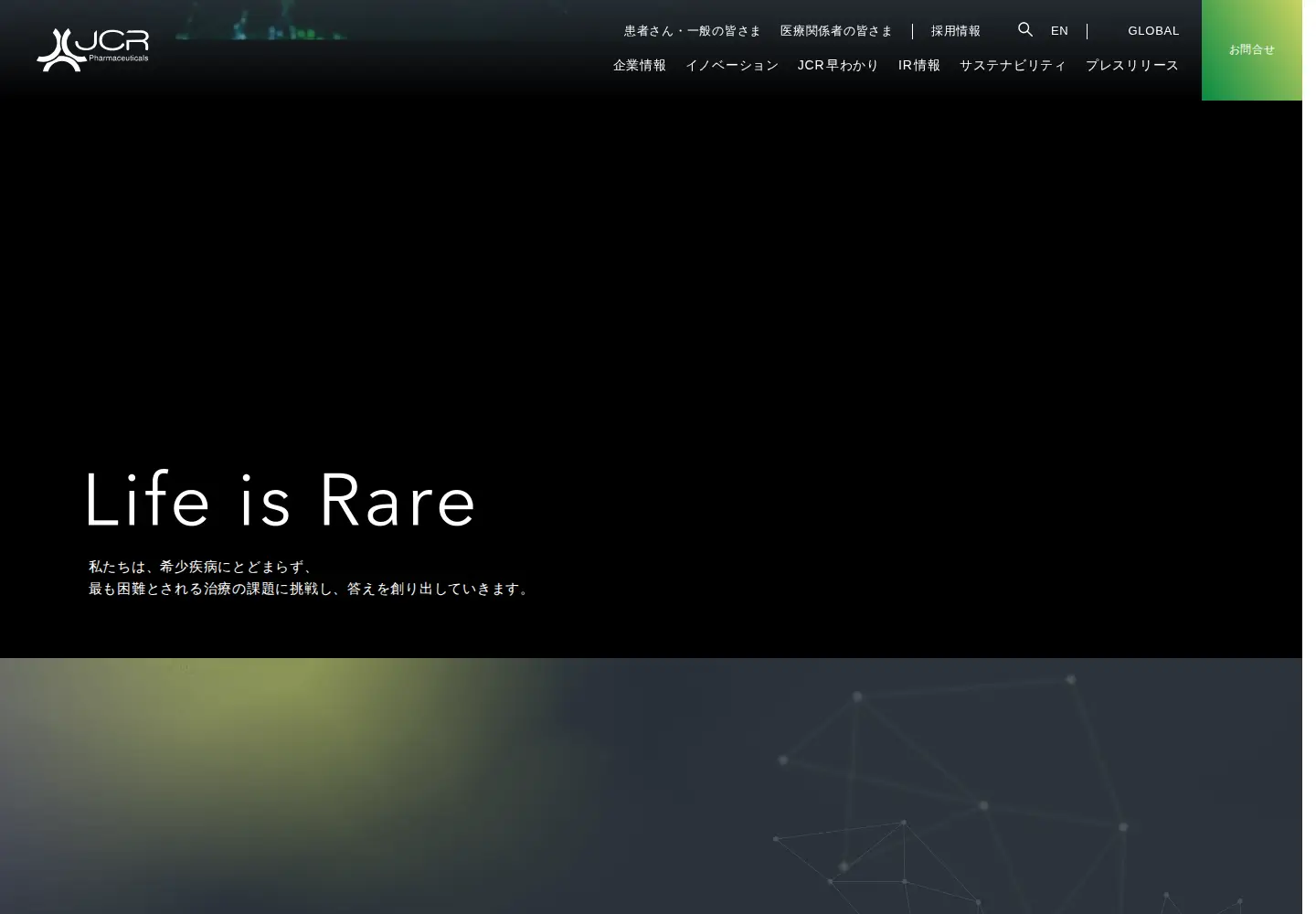Viewport: 1316px width, 914px height.
Task: Click the green お問合せ button
Action: [x=1252, y=50]
